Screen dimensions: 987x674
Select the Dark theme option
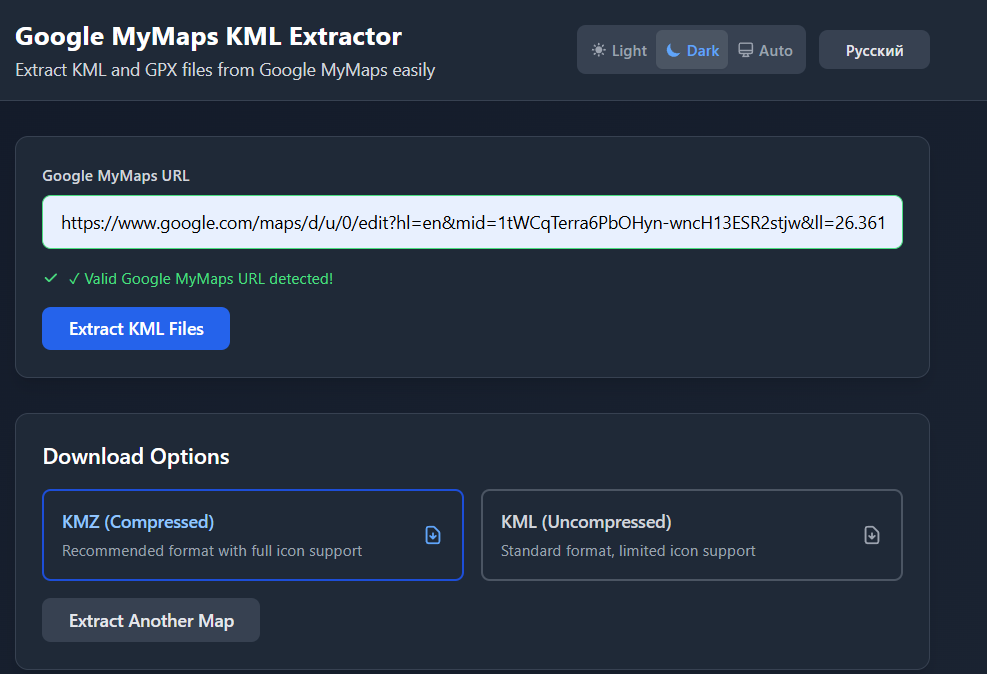pos(692,50)
